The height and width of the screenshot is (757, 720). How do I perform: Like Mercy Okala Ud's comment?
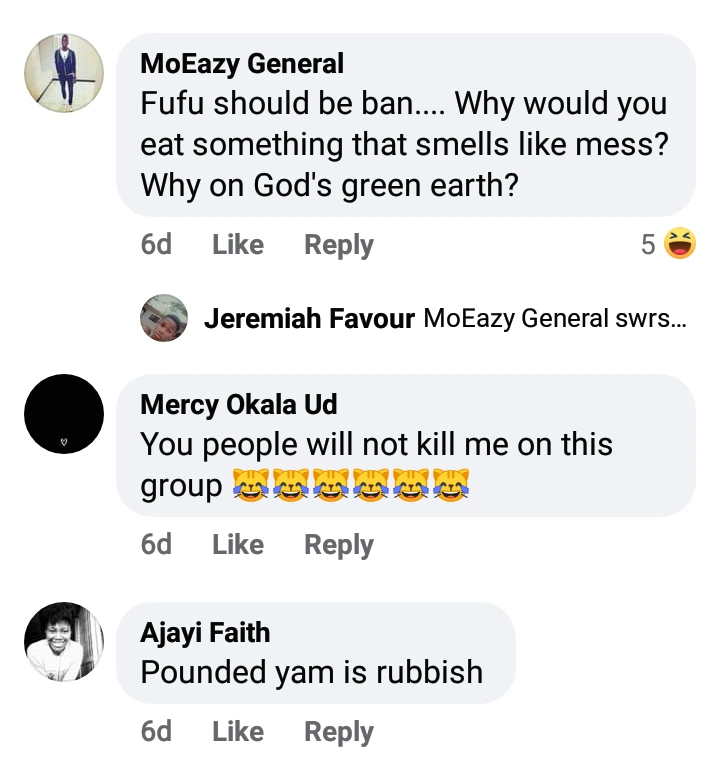click(x=238, y=544)
